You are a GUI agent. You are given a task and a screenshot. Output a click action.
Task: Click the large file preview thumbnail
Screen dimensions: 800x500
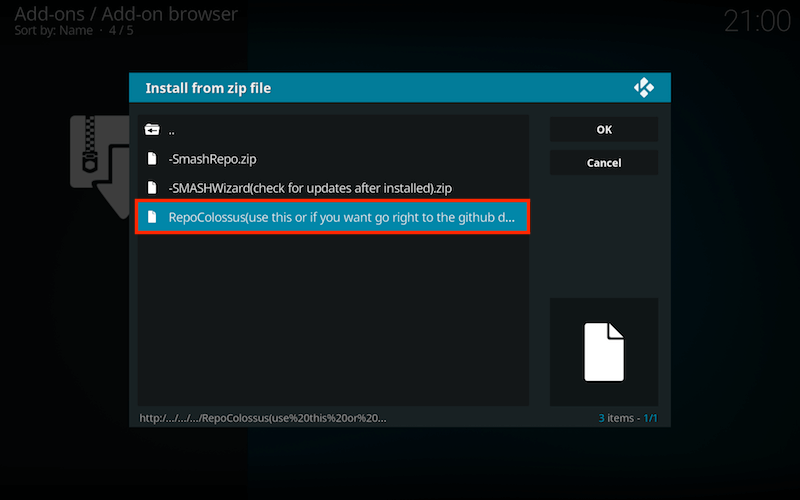604,352
